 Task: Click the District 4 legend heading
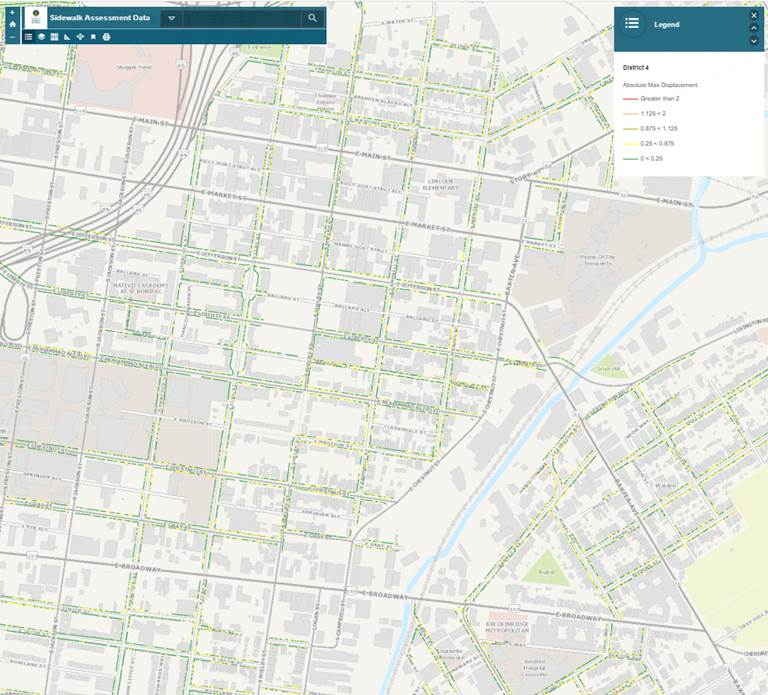[636, 68]
